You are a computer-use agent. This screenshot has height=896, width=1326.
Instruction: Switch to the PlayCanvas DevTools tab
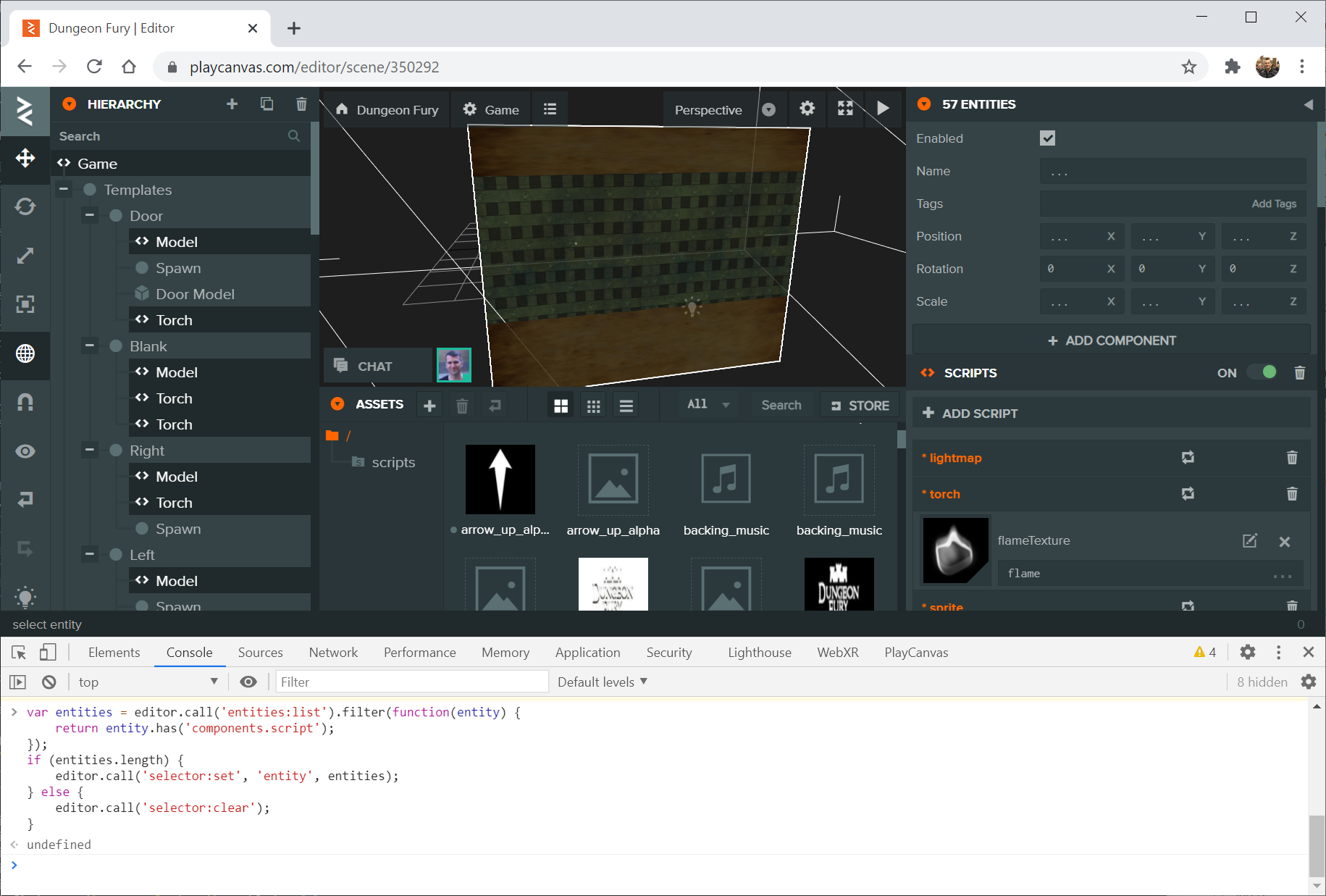[916, 653]
